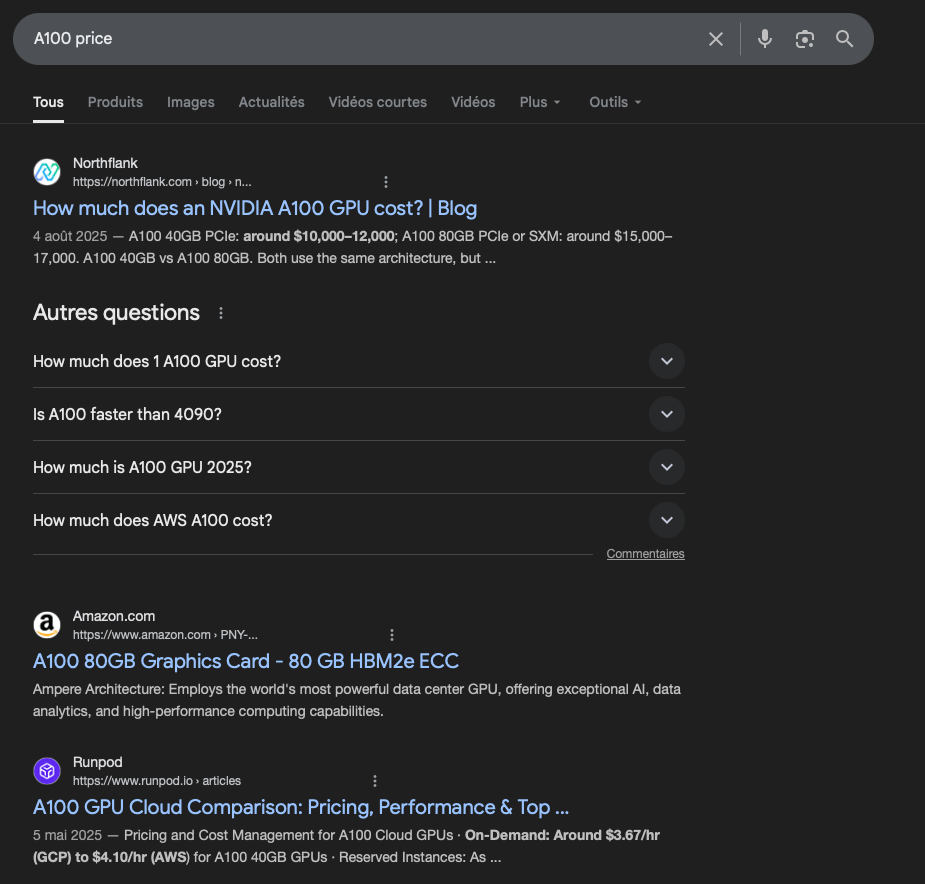Clear the search box with X icon
925x884 pixels.
[716, 39]
